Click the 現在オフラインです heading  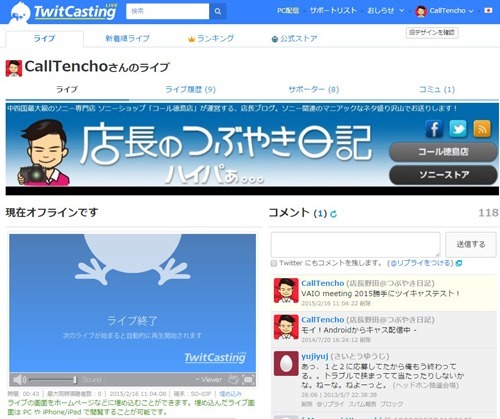[52, 213]
